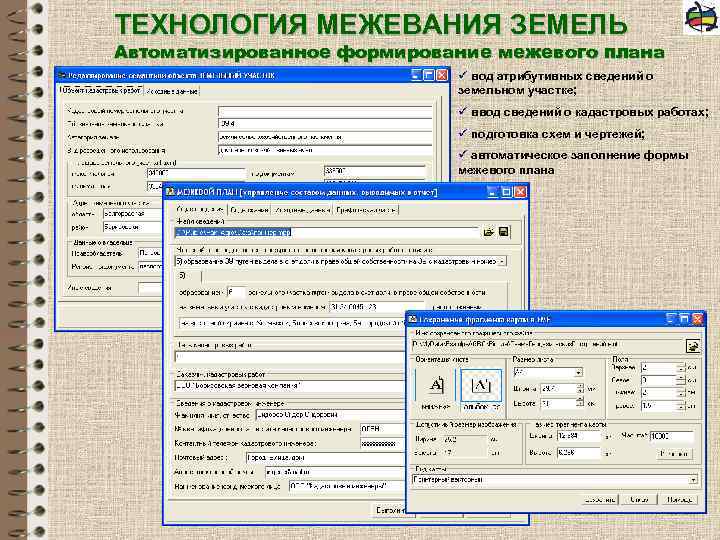Title bar icon of the Межевой план window
This screenshot has height=540, width=720.
(x=170, y=192)
